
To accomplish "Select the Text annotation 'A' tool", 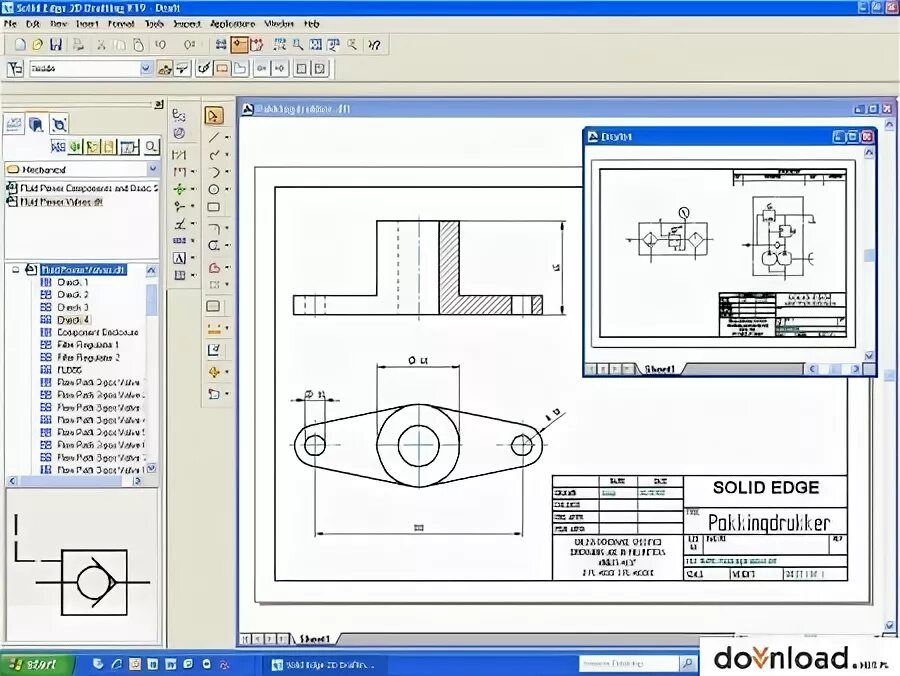I will coord(179,258).
